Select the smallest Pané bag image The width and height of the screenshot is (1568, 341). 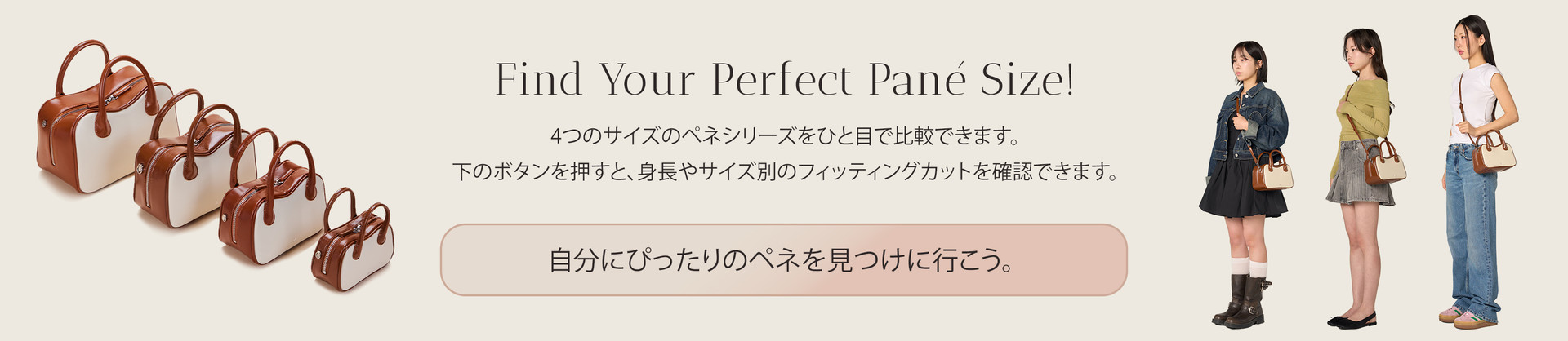pyautogui.click(x=352, y=242)
